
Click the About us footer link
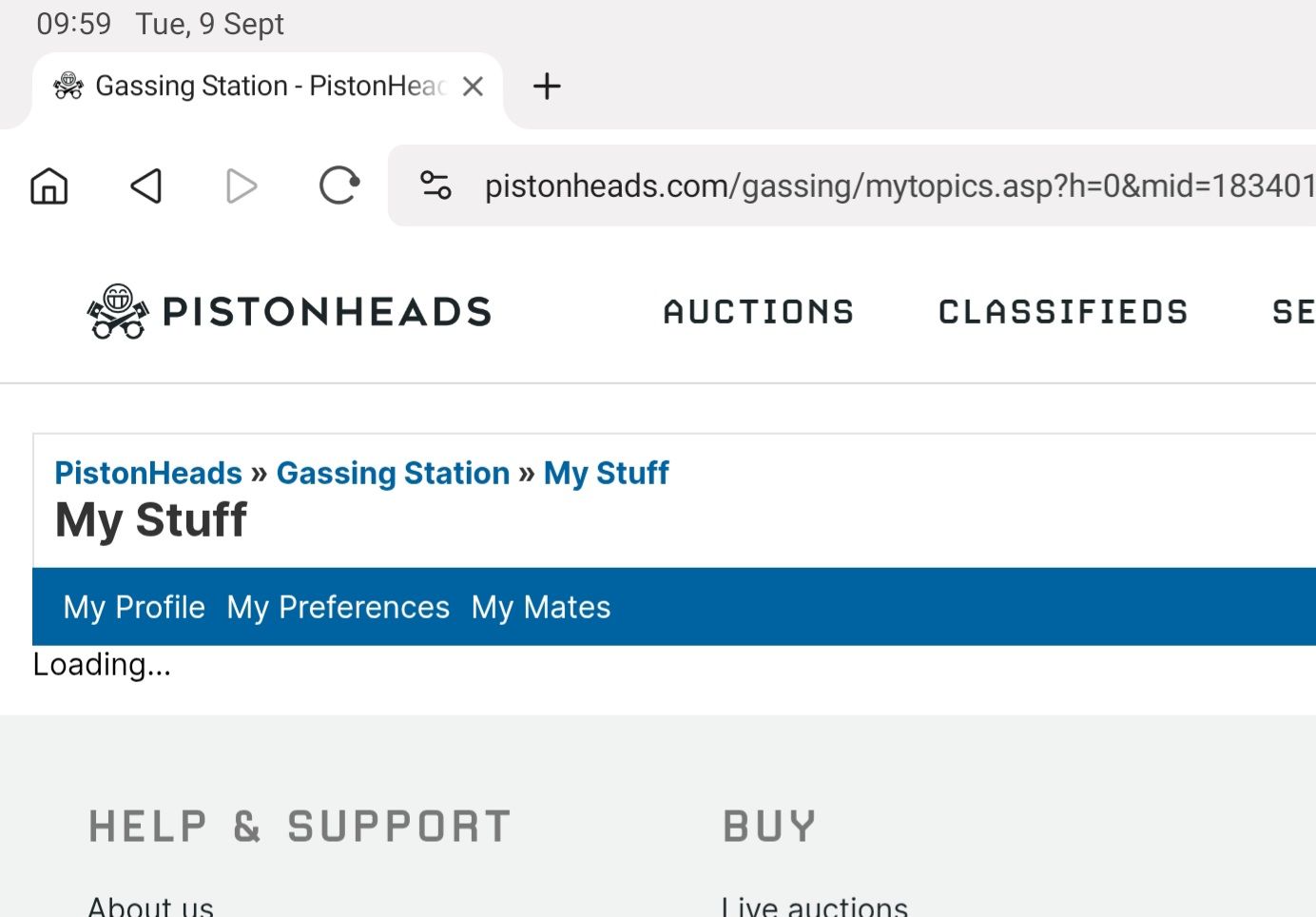[150, 906]
